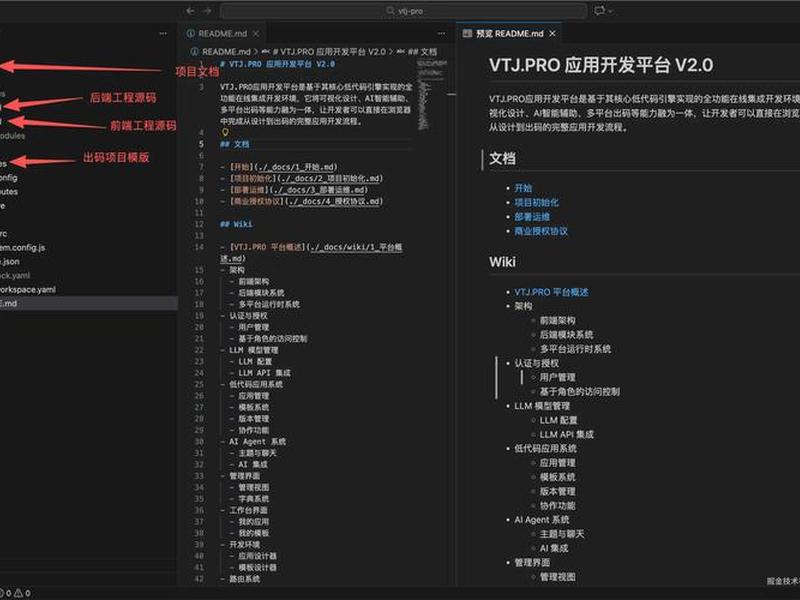Image resolution: width=800 pixels, height=600 pixels.
Task: Click '# VTJ.PRO 应用开发平台 V2.0' editor line
Action: coord(278,64)
